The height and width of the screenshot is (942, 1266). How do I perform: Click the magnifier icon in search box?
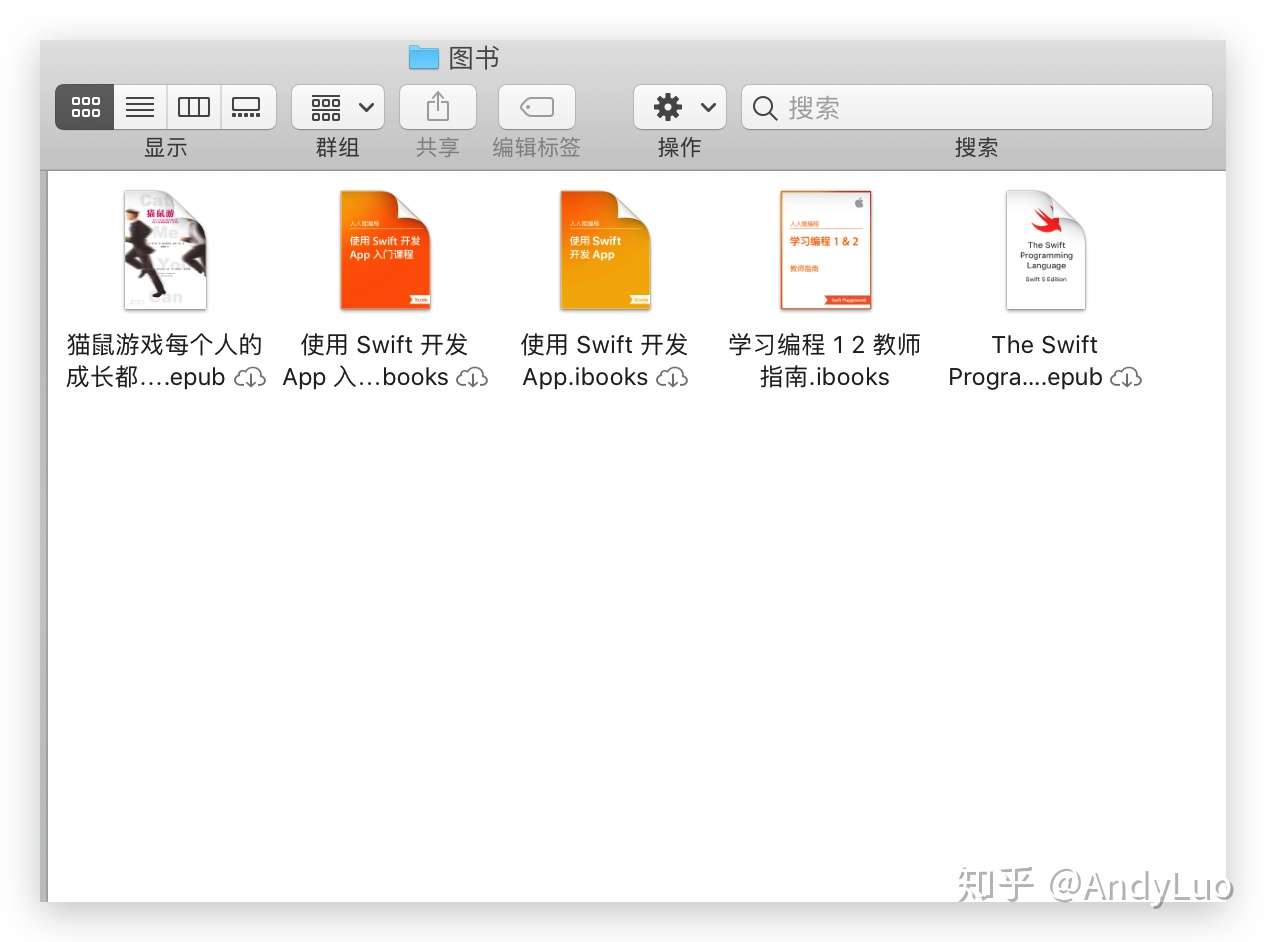(765, 108)
